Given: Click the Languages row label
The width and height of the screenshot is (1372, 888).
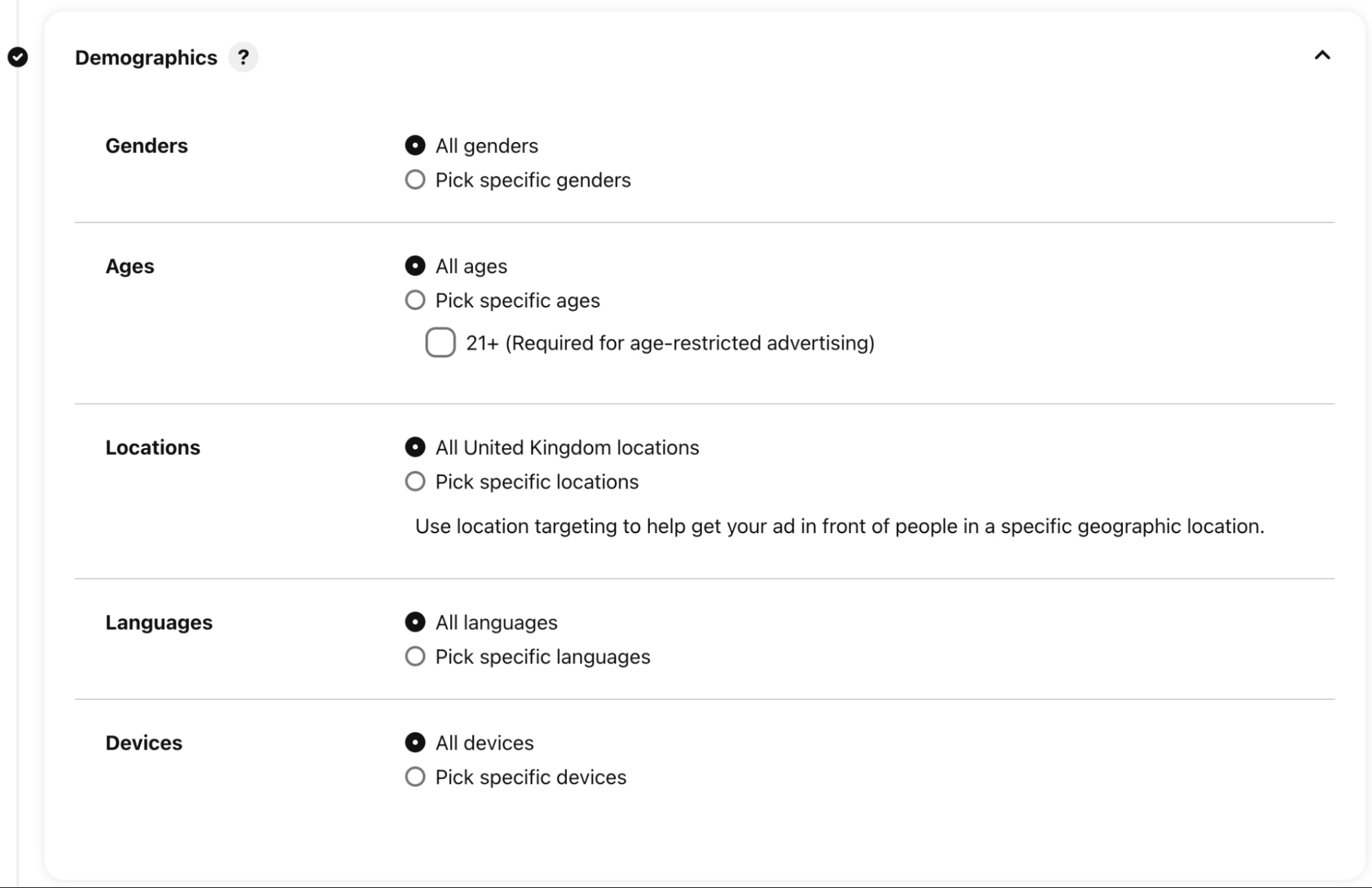Looking at the screenshot, I should 159,622.
